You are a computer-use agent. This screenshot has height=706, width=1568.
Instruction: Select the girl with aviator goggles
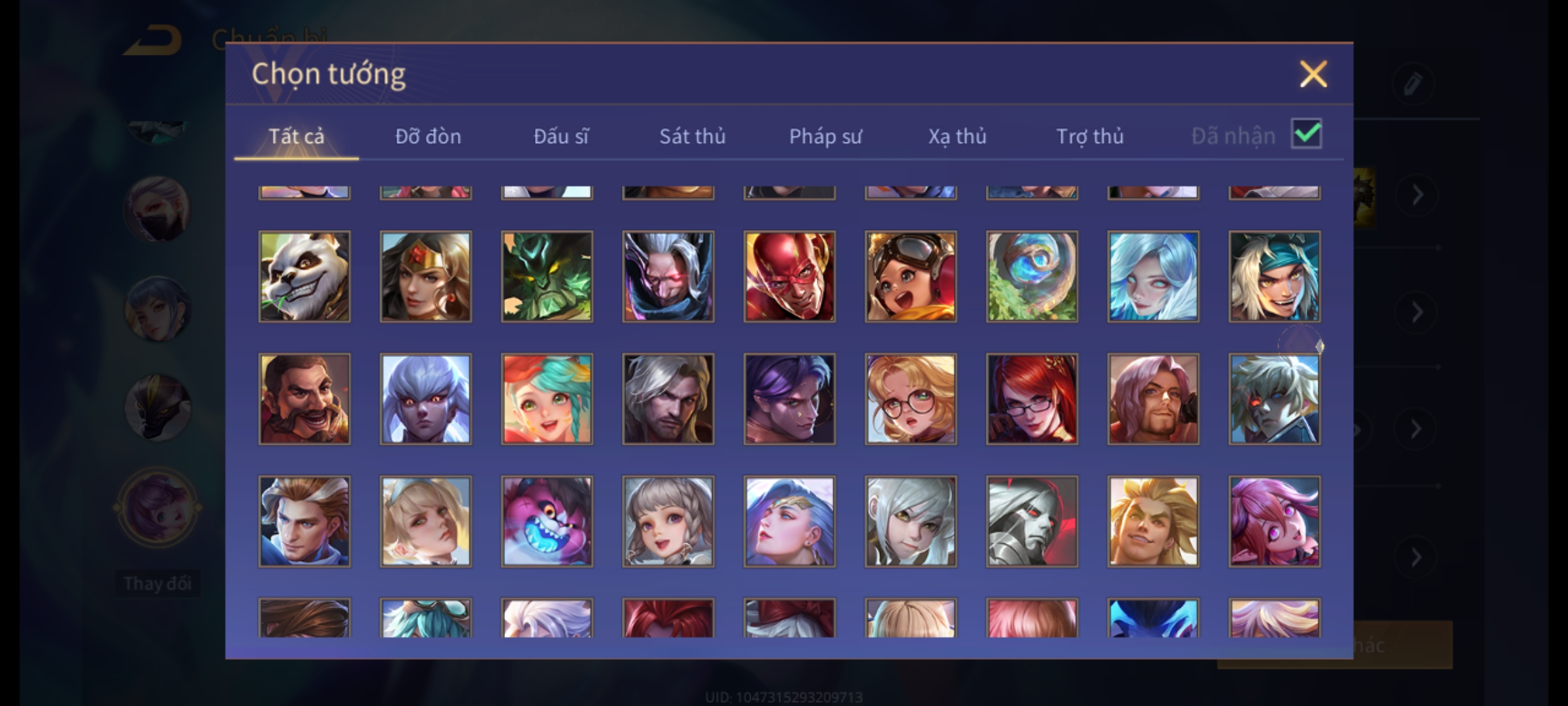[911, 277]
